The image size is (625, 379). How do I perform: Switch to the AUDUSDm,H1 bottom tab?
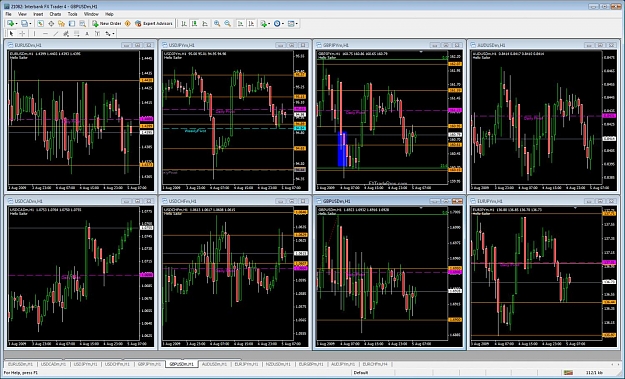[214, 364]
